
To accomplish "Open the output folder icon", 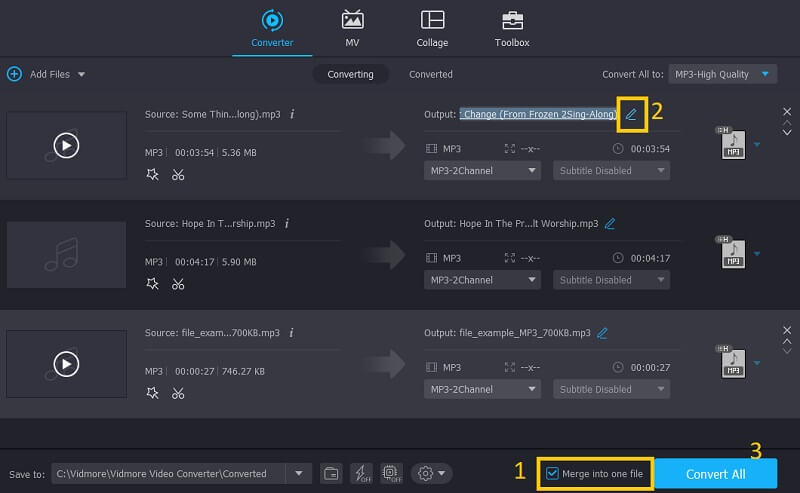I will 331,473.
